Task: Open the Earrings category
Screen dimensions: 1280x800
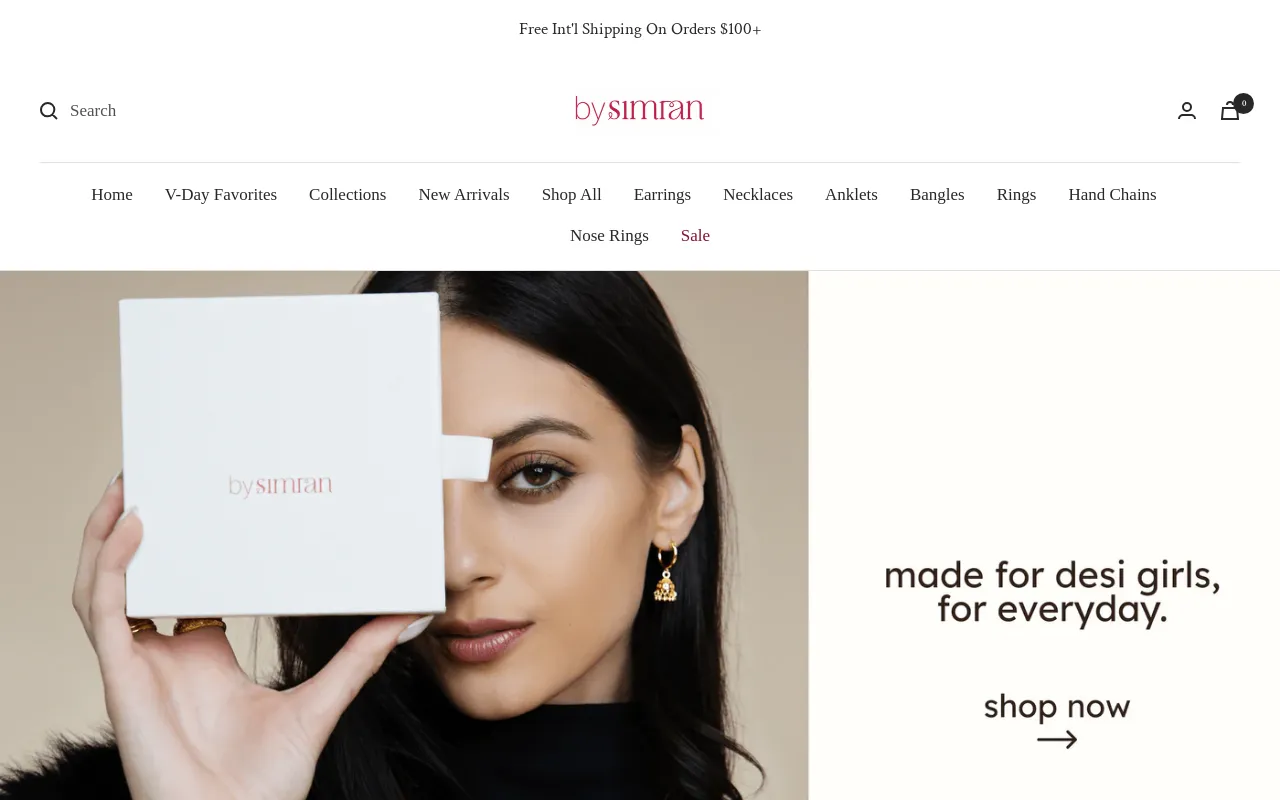Action: (662, 195)
